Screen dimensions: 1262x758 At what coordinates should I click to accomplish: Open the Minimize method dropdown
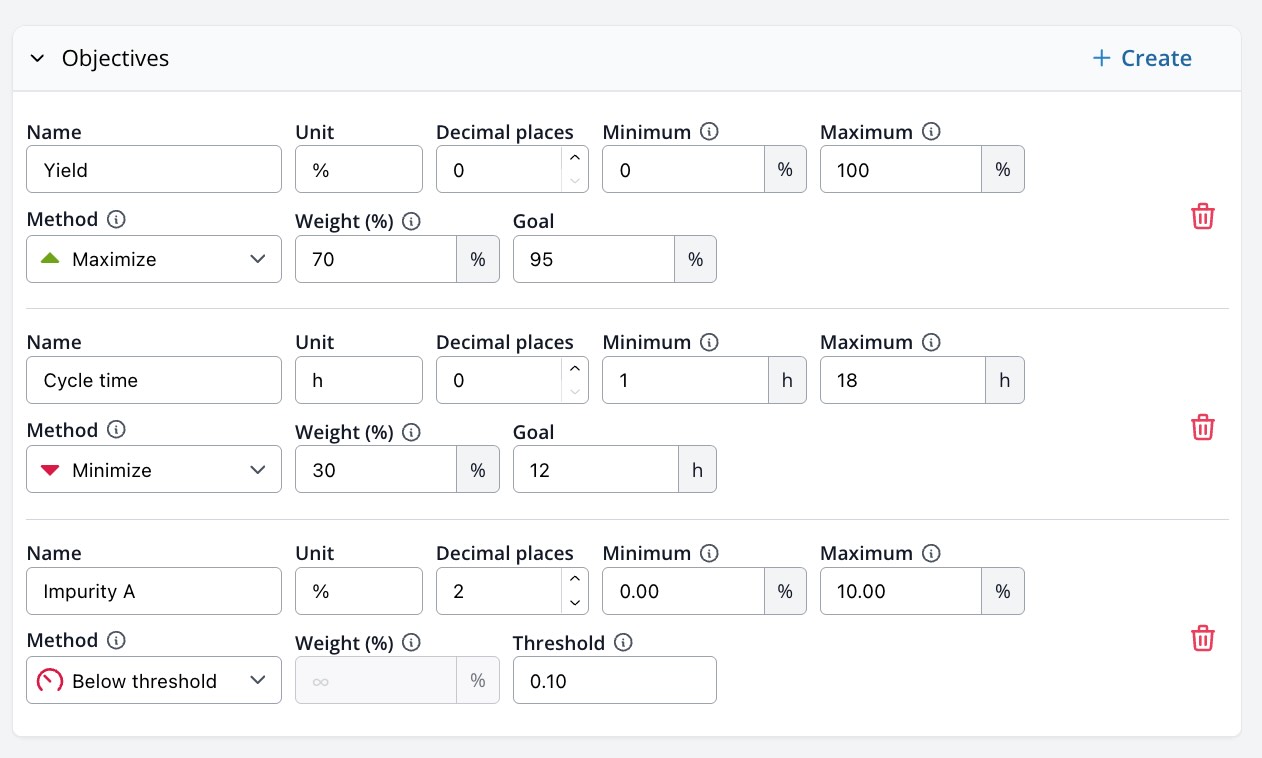click(154, 470)
